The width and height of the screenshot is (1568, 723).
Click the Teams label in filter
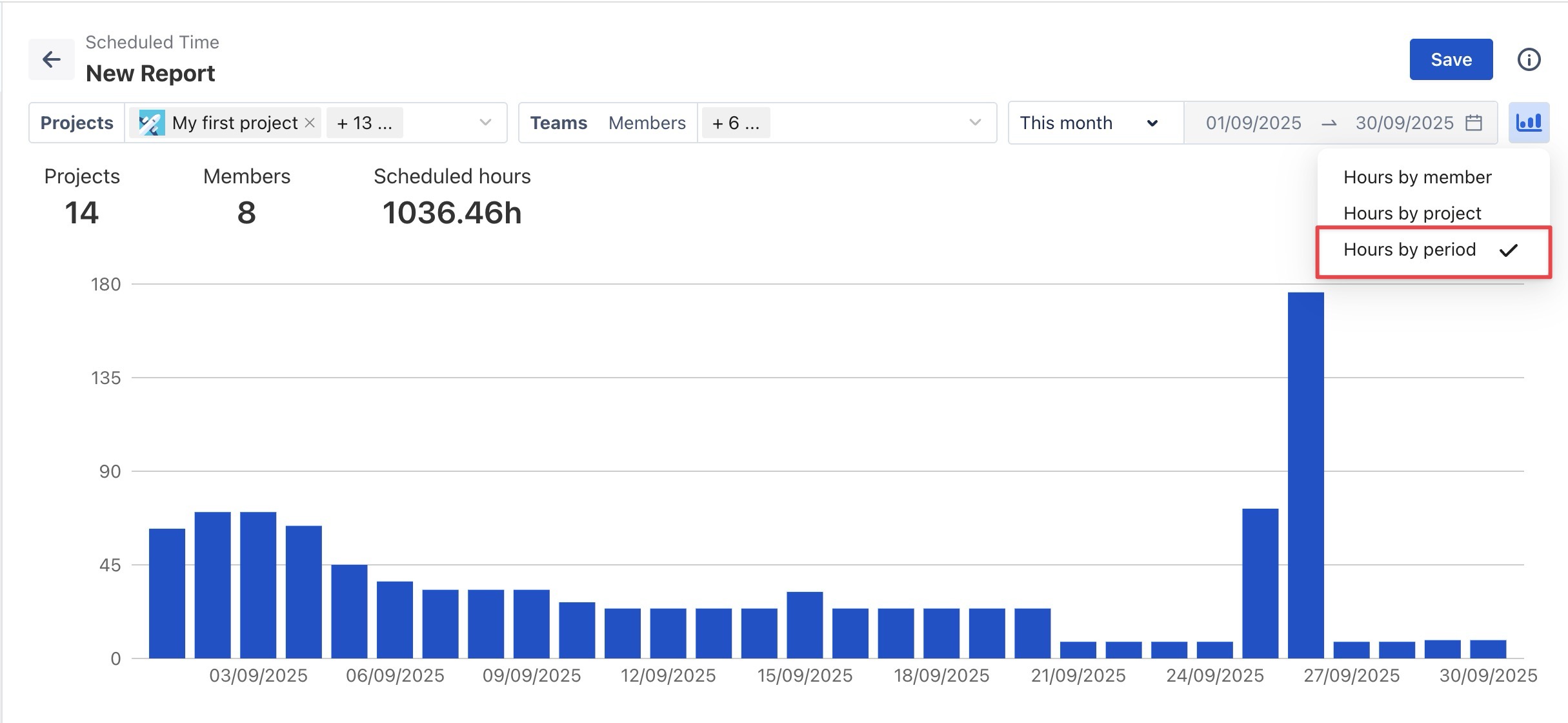coord(558,123)
